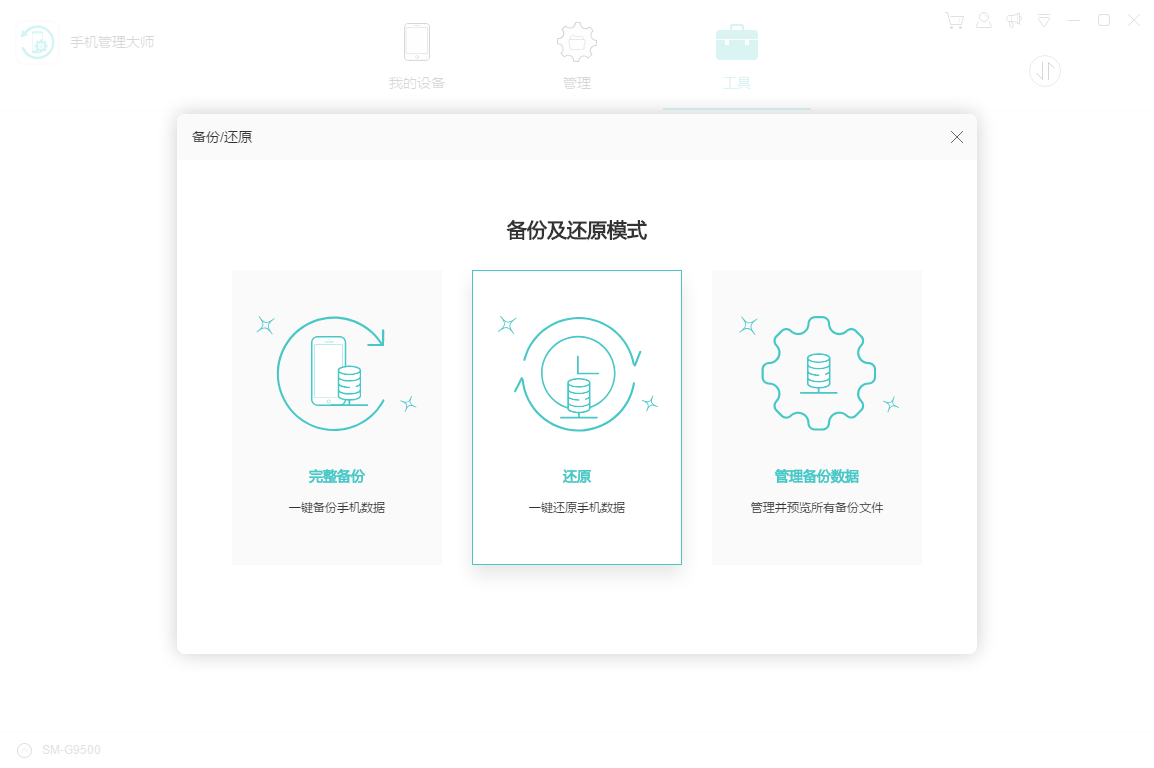Minimize the application window
The image size is (1154, 768).
1074,20
